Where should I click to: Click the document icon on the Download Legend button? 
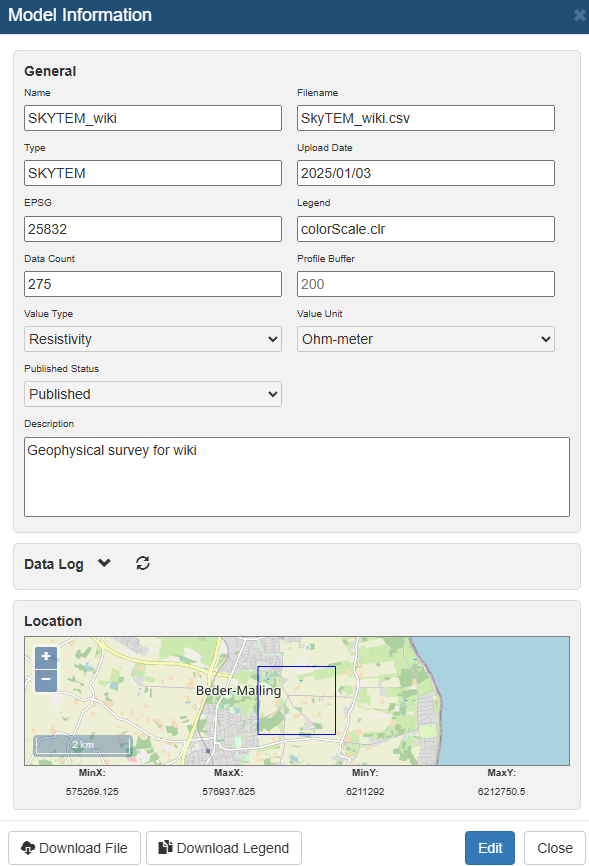(165, 847)
